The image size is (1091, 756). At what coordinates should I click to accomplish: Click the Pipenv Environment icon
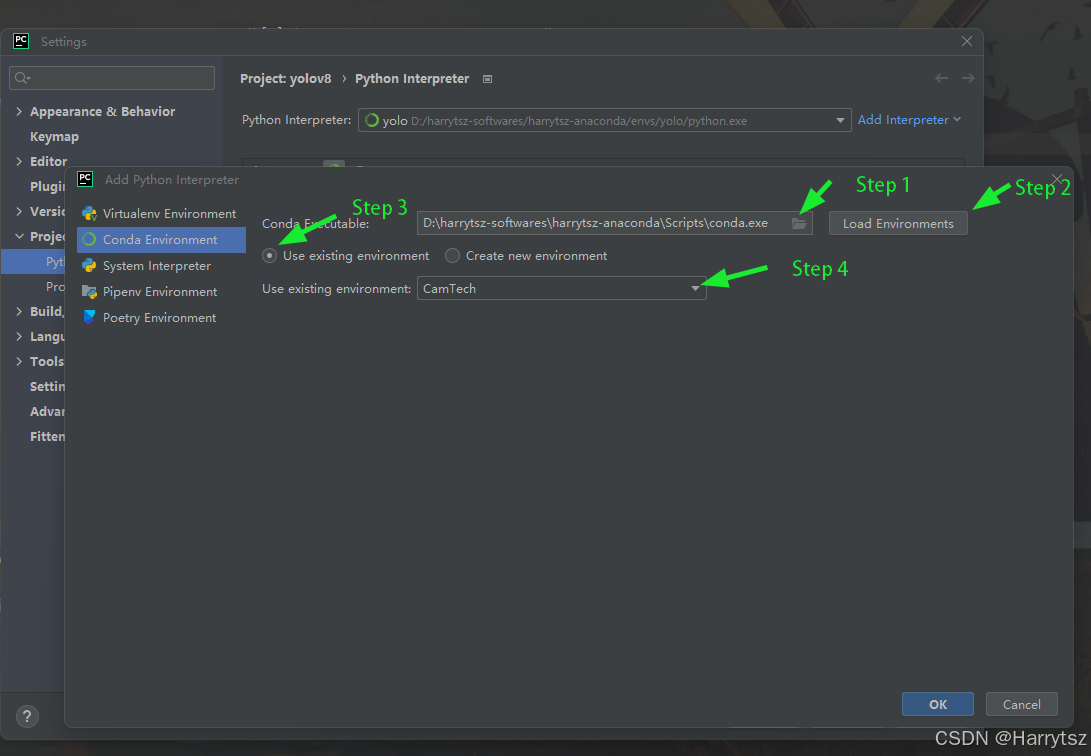(x=89, y=291)
